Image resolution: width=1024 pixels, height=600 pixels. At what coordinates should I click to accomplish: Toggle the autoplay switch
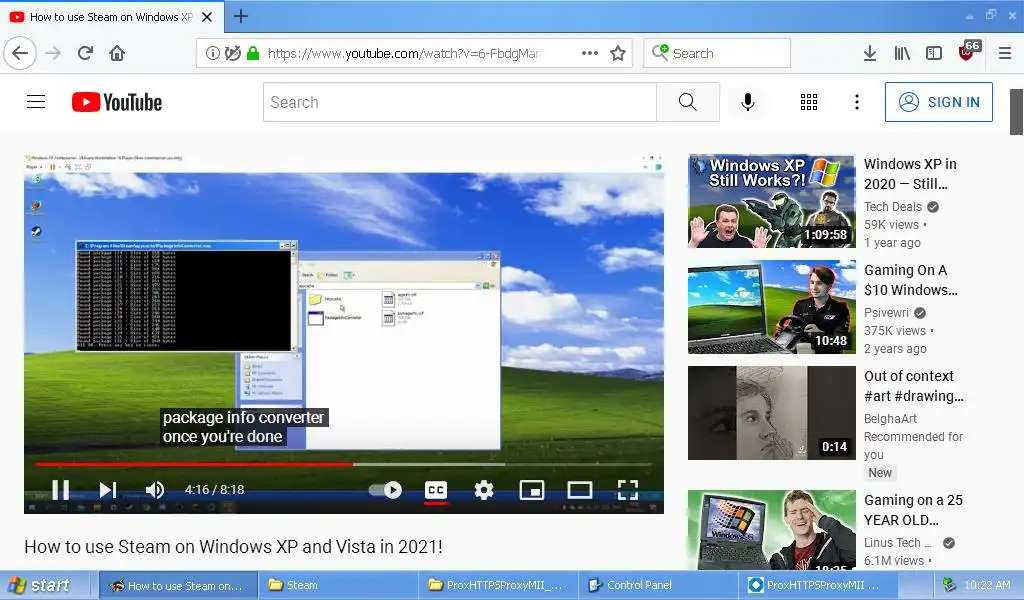(x=385, y=490)
